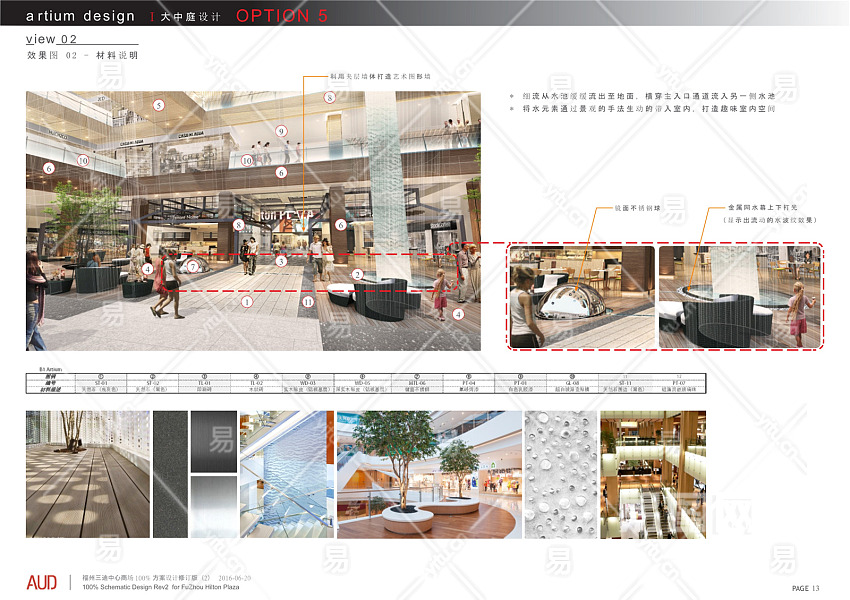Click '100% Schematic Design Rev2' footer text
850x600 pixels.
pyautogui.click(x=126, y=587)
